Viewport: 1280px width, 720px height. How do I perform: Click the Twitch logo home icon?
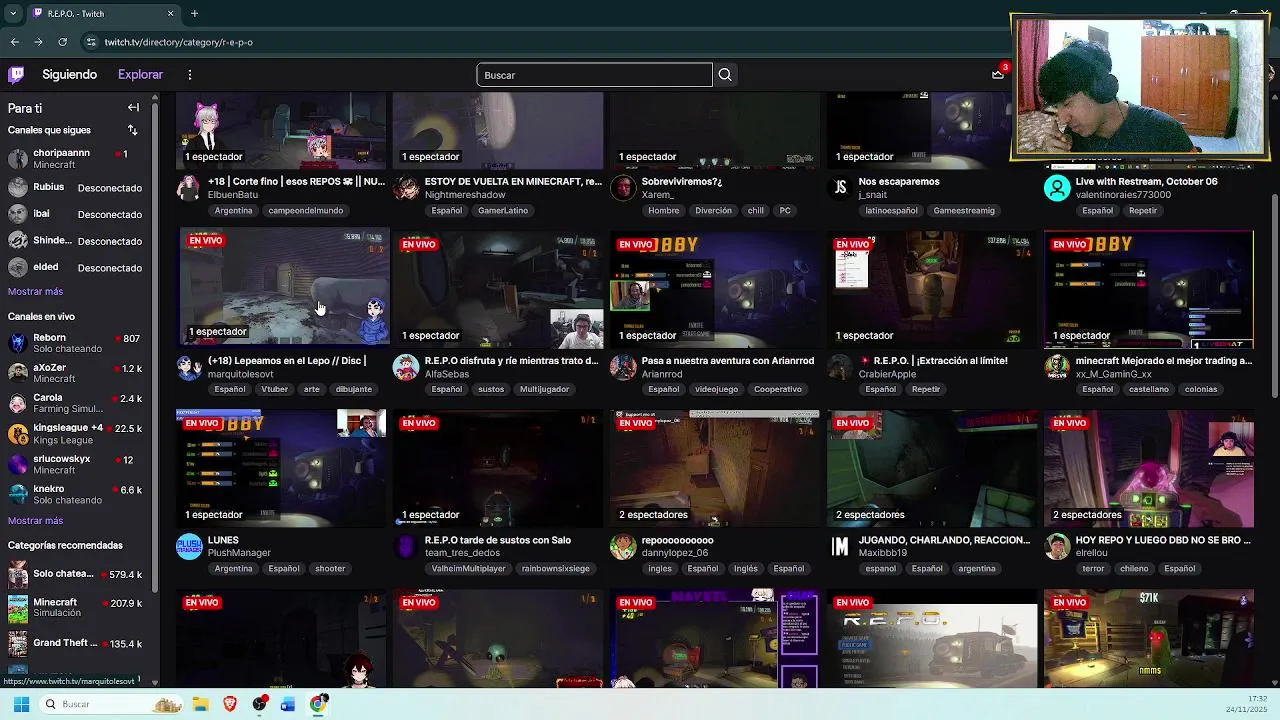[16, 74]
